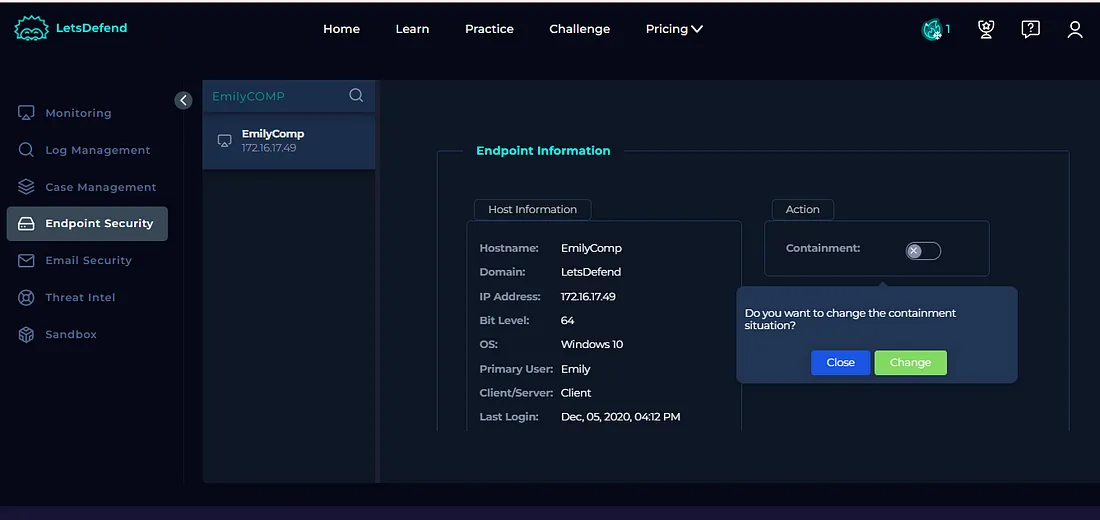Viewport: 1100px width, 520px height.
Task: Click the Action tab label
Action: point(803,209)
